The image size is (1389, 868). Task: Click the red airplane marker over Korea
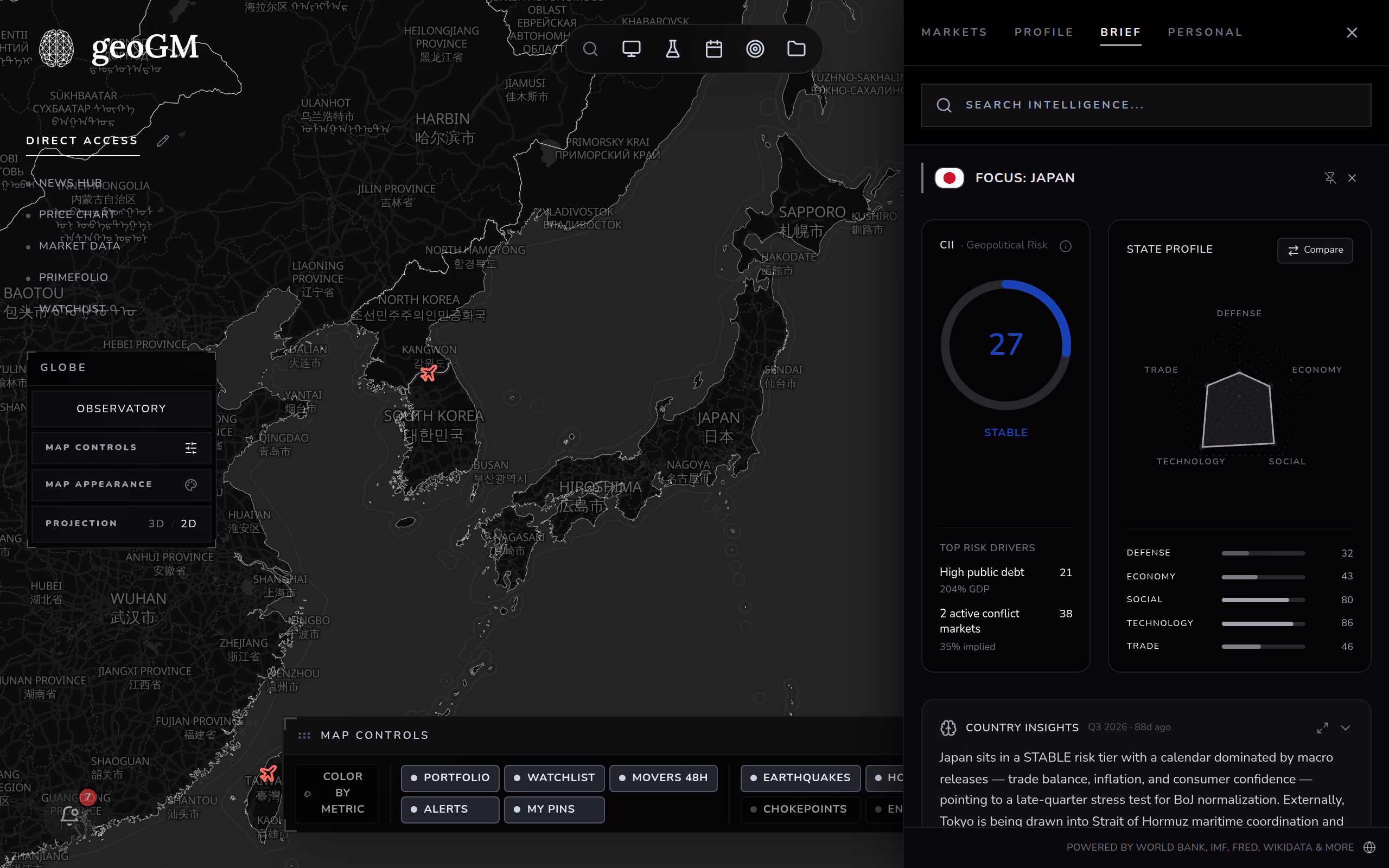pos(428,373)
